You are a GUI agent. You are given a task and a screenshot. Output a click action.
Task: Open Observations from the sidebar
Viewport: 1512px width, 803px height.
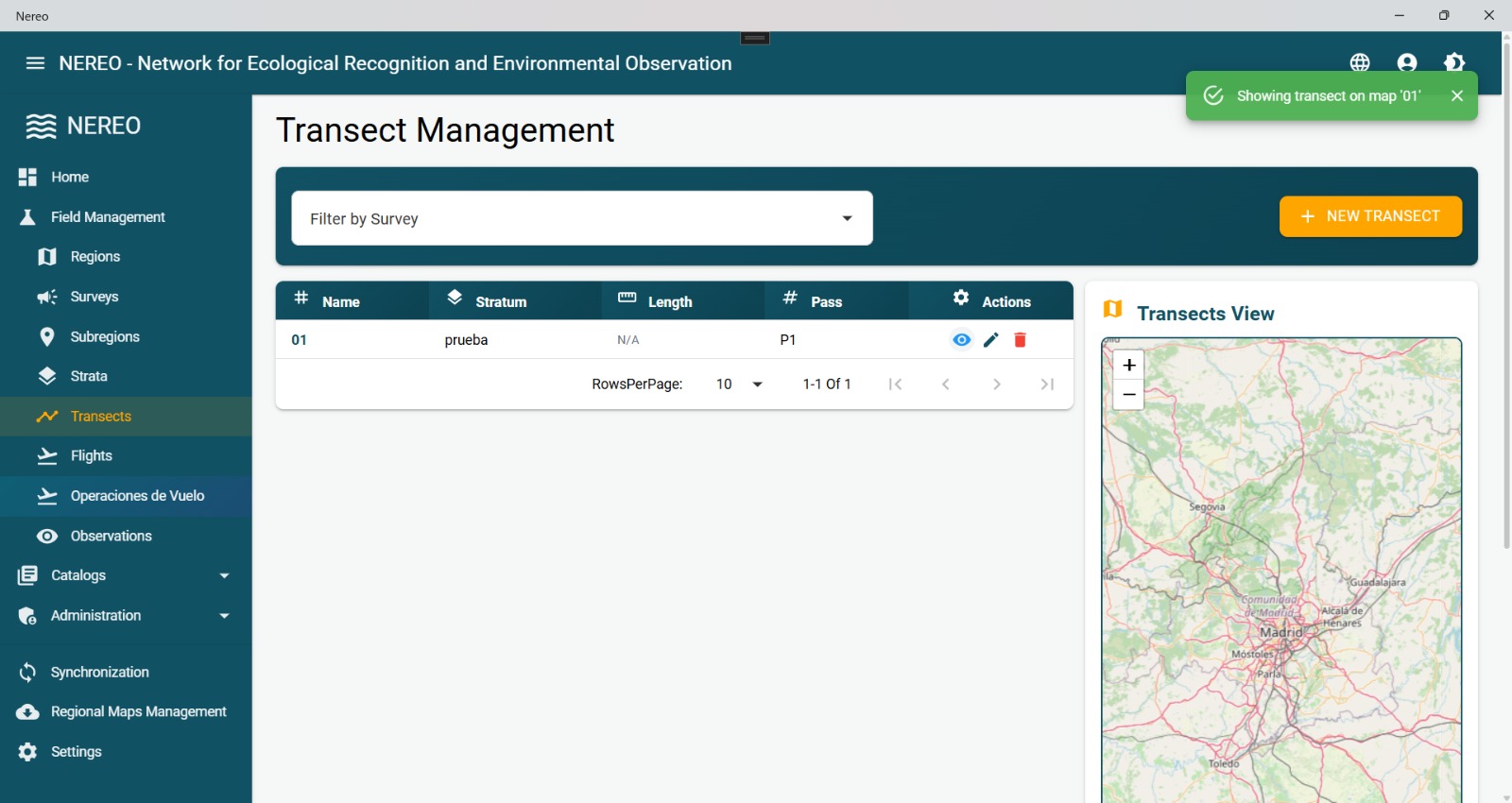[x=111, y=536]
